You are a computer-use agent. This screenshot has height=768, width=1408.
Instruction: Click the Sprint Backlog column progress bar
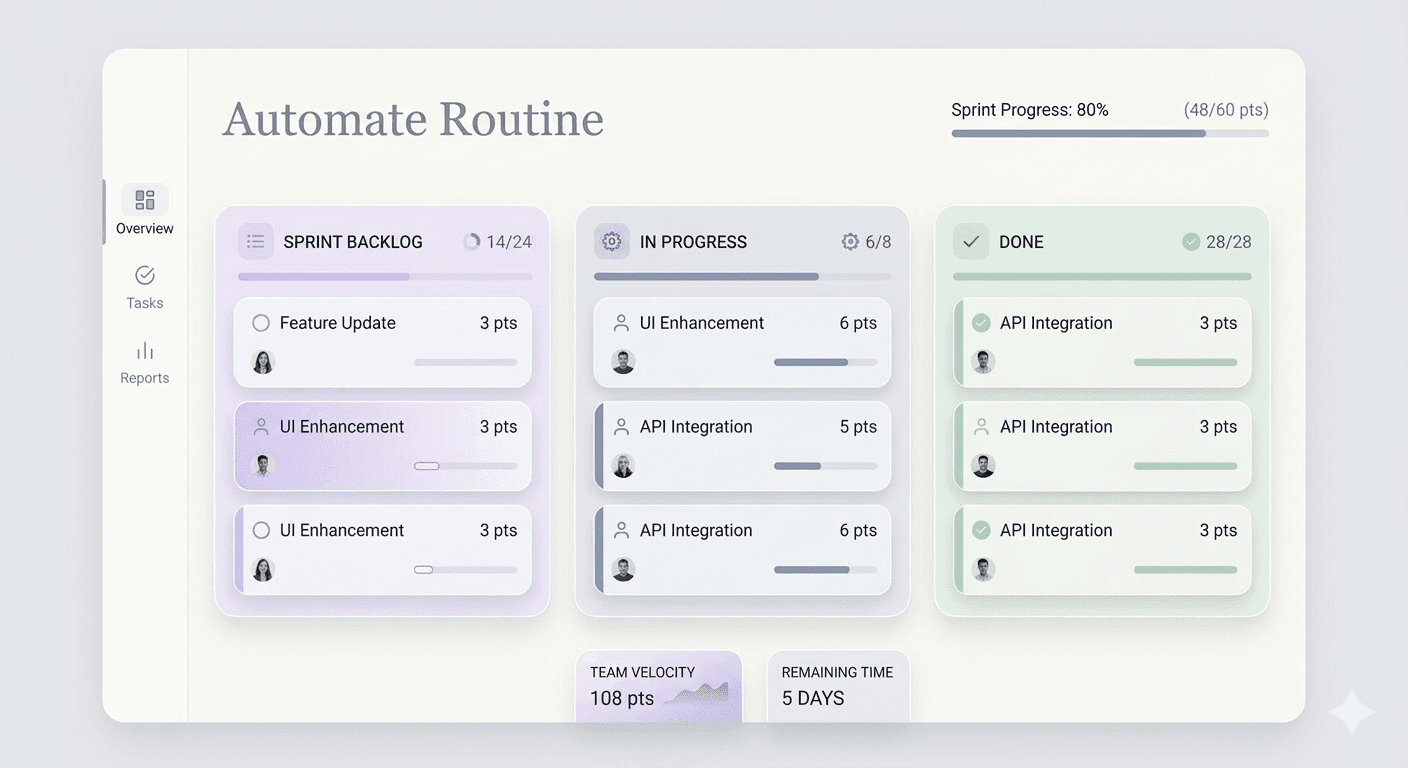(x=384, y=277)
